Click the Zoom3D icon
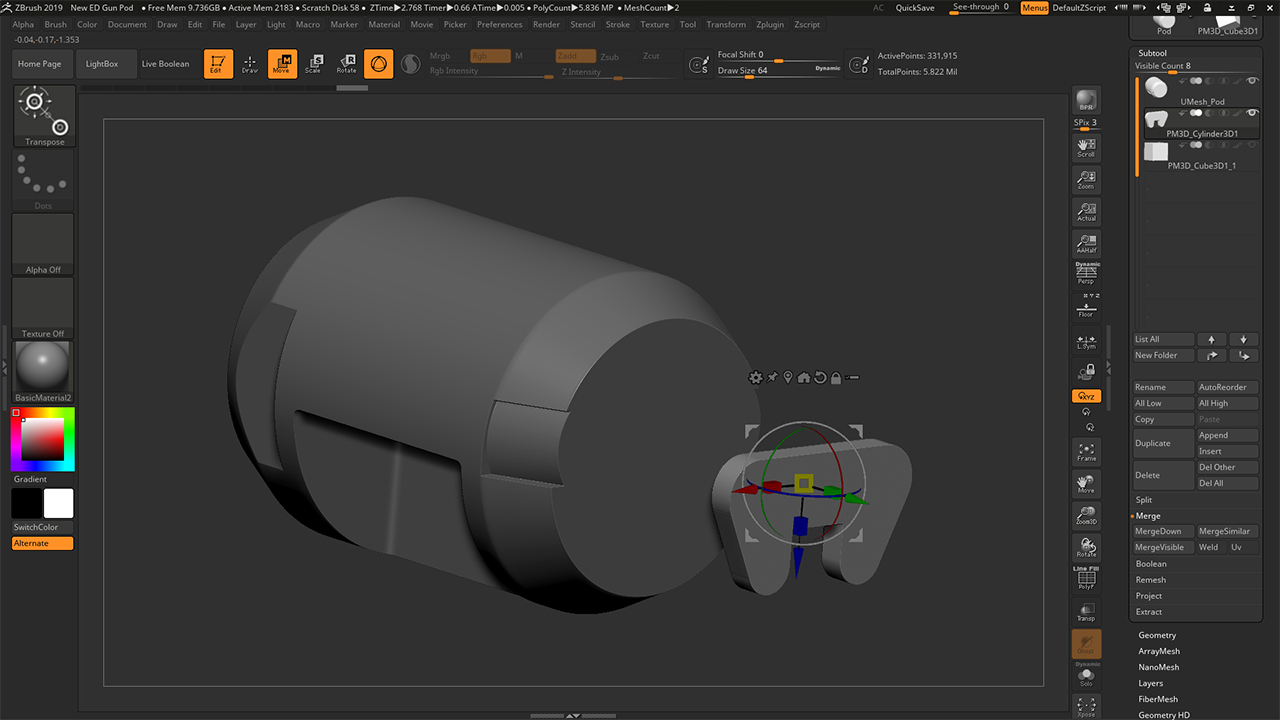Viewport: 1280px width, 720px height. tap(1086, 516)
